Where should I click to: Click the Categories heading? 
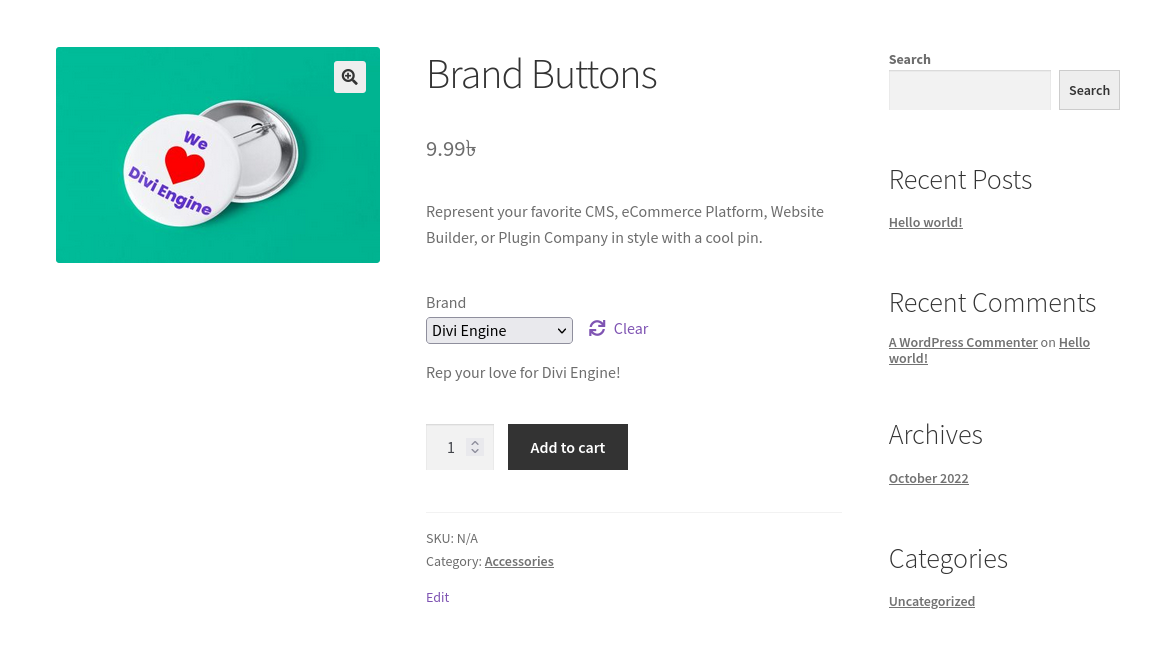pyautogui.click(x=948, y=559)
